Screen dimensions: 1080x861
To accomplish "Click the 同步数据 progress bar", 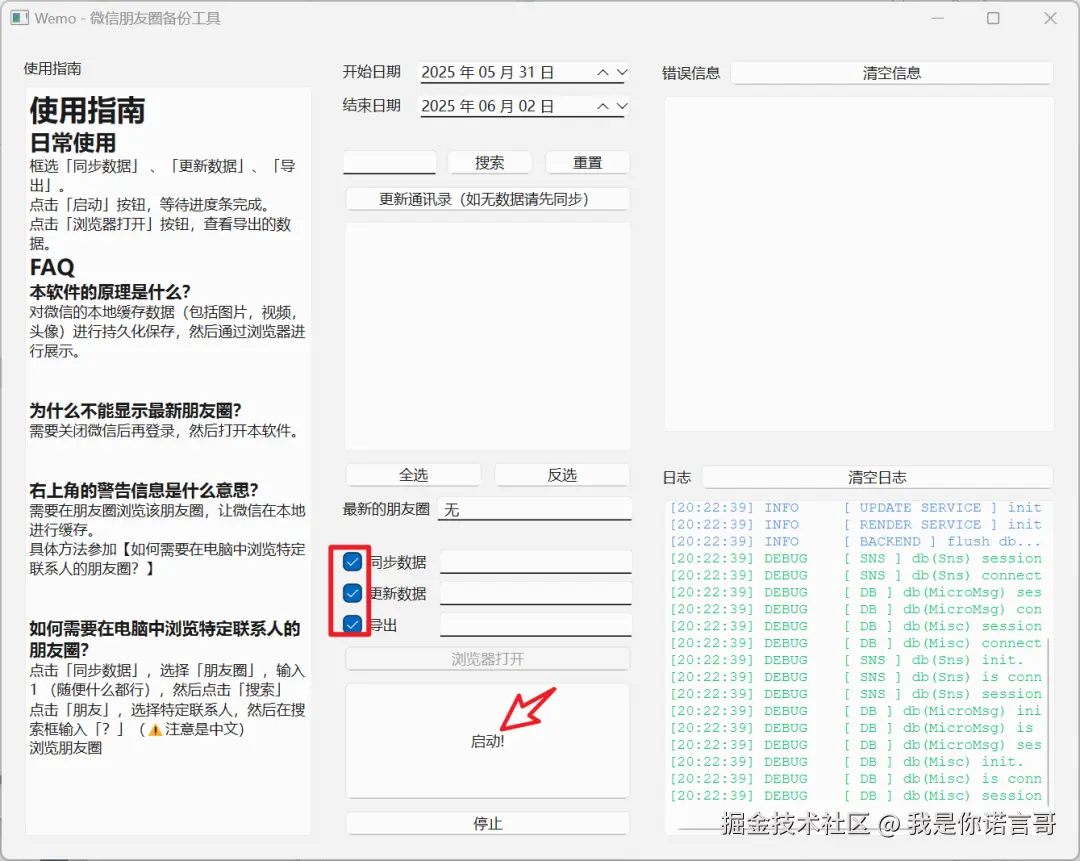I will pos(536,562).
